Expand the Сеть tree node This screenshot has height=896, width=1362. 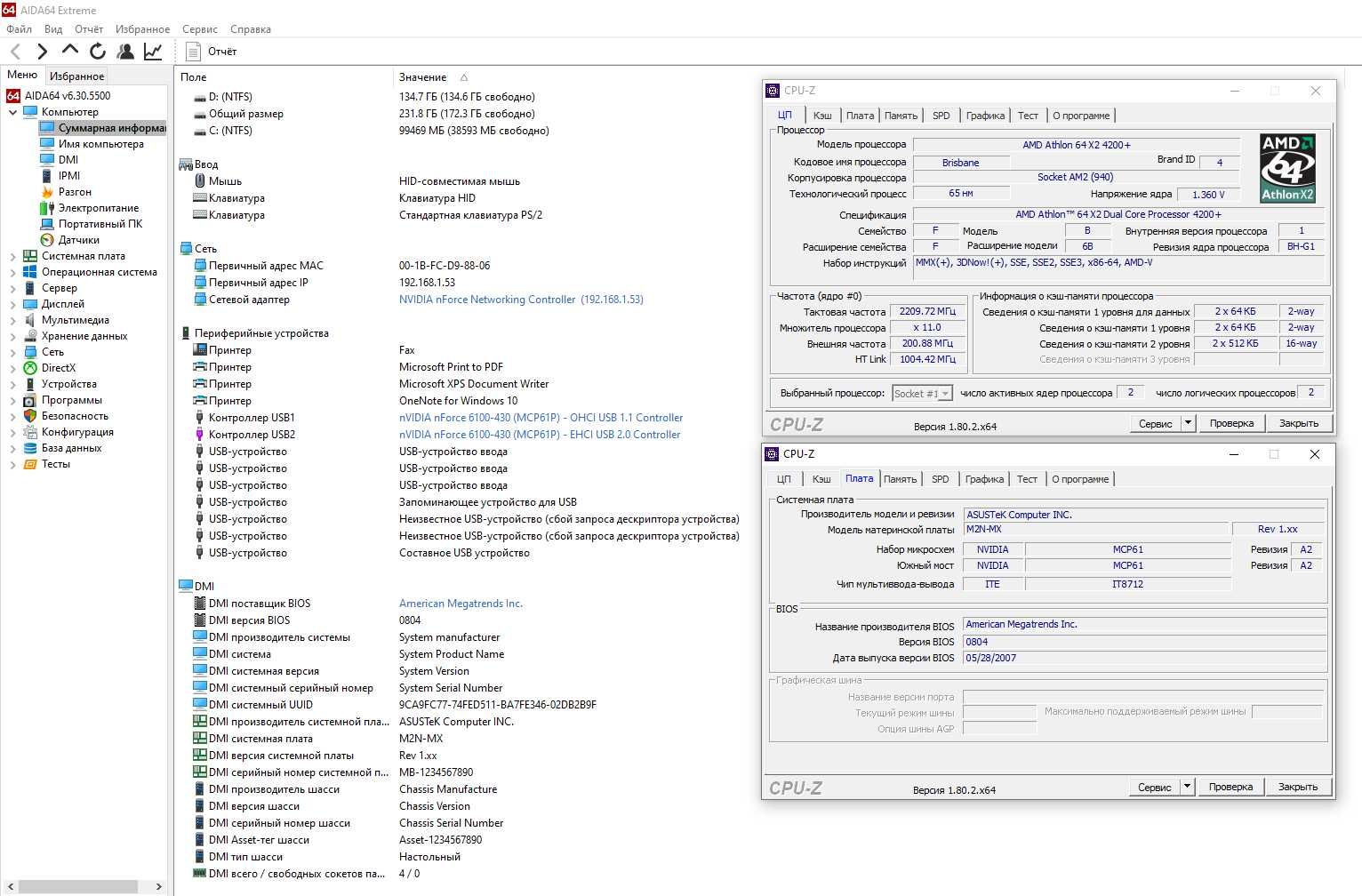12,353
